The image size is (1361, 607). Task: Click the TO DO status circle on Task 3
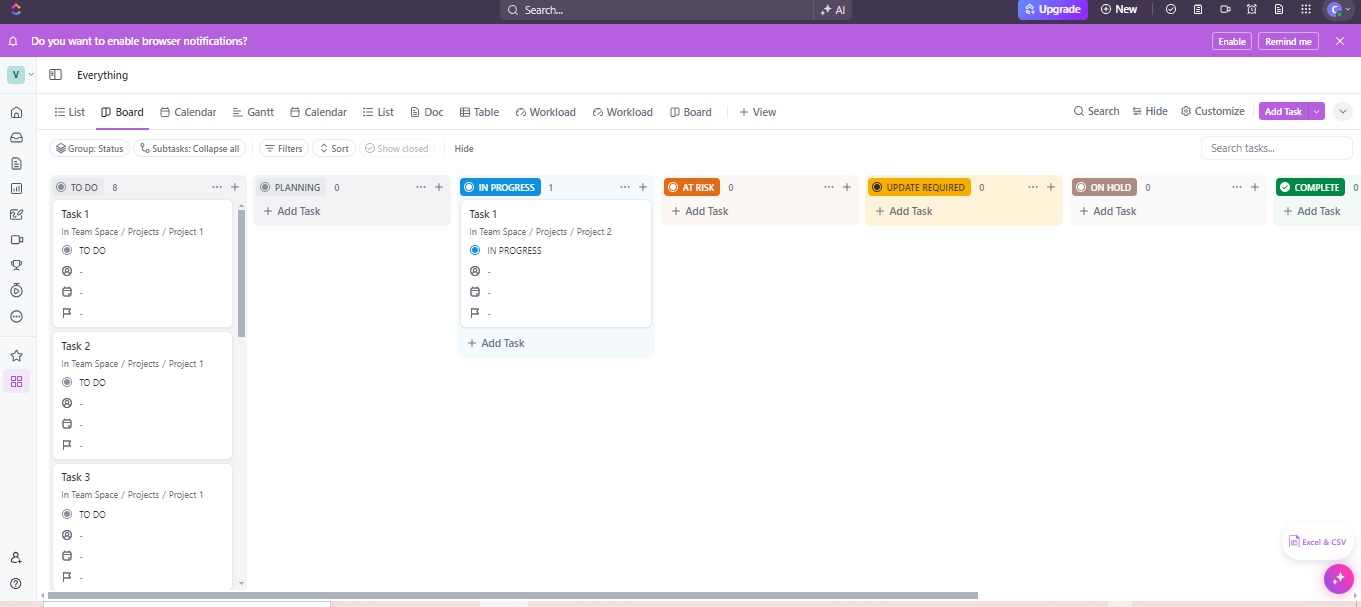67,514
